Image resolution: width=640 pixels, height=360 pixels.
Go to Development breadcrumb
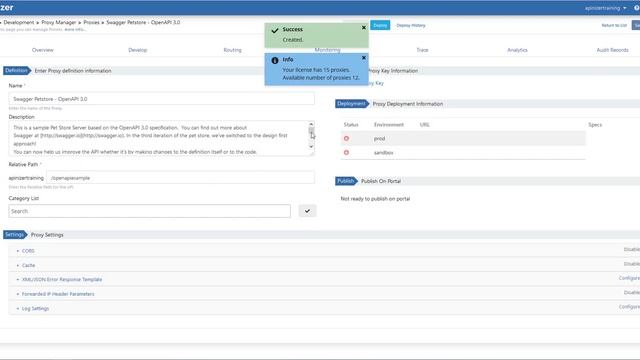click(x=19, y=22)
